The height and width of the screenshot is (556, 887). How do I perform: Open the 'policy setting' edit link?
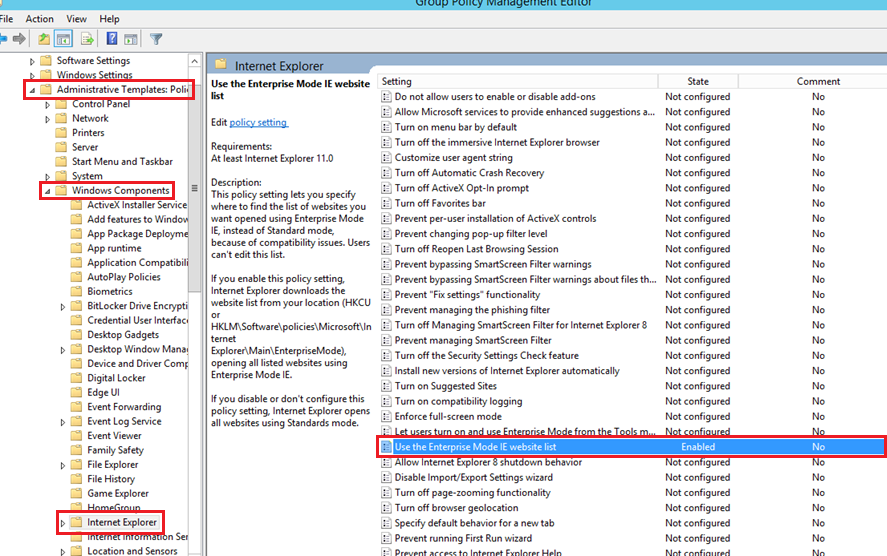tap(259, 122)
